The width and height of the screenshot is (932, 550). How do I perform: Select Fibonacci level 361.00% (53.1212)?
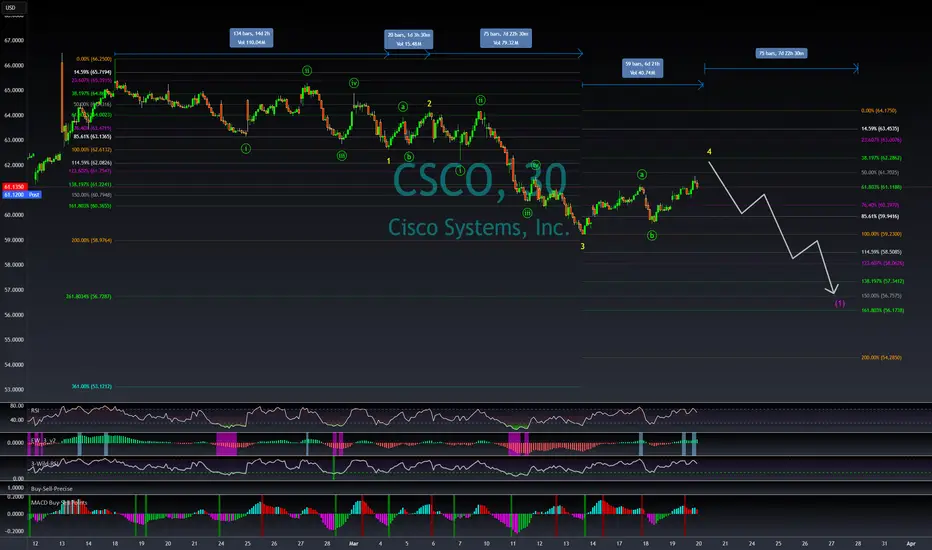(x=92, y=386)
